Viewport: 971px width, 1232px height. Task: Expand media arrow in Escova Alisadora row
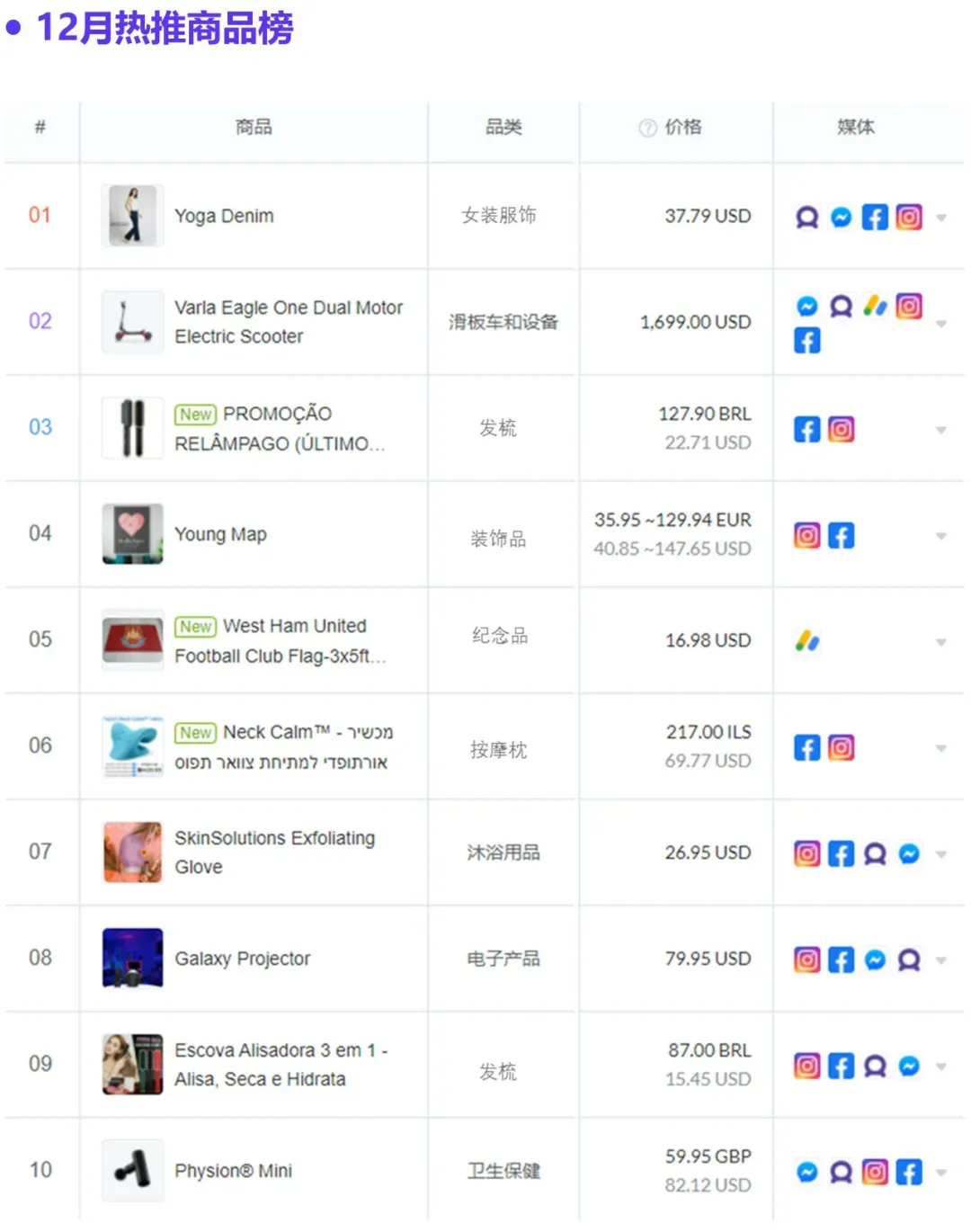(941, 1067)
